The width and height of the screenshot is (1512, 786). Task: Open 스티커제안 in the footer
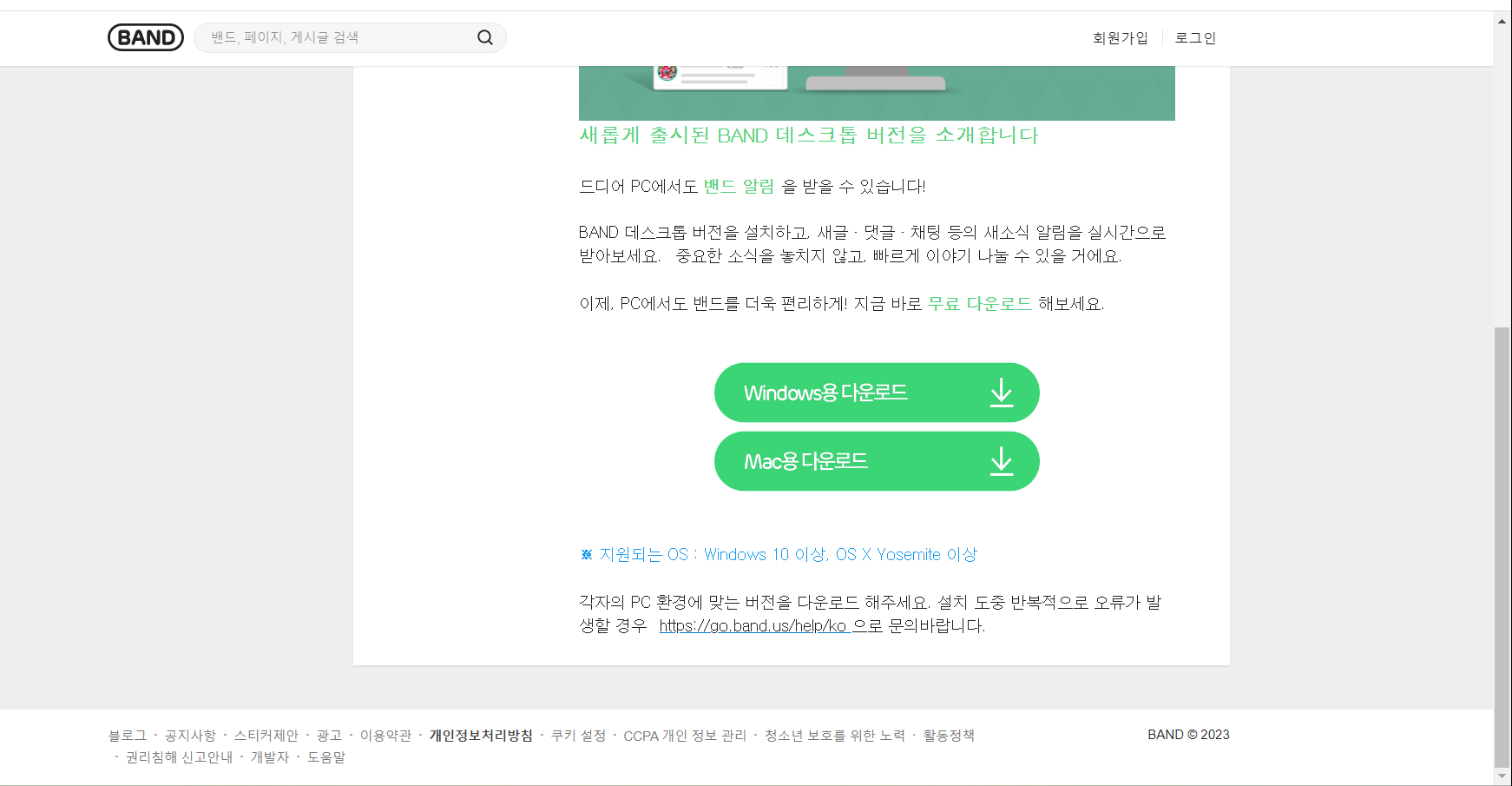click(x=266, y=735)
